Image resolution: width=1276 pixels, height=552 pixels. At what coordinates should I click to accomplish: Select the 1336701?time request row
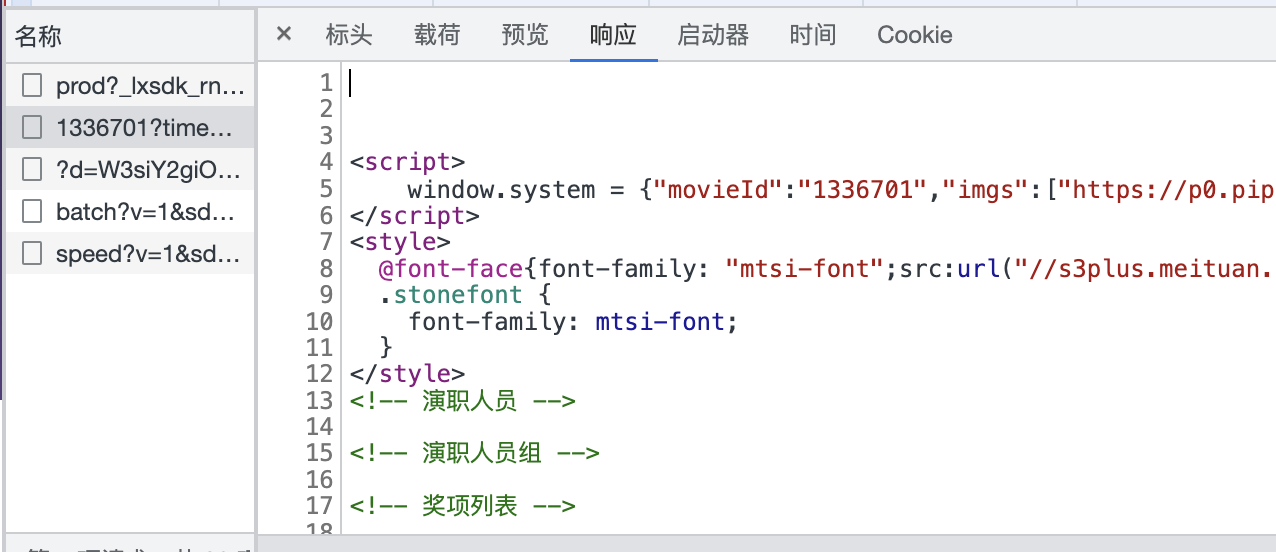tap(130, 128)
